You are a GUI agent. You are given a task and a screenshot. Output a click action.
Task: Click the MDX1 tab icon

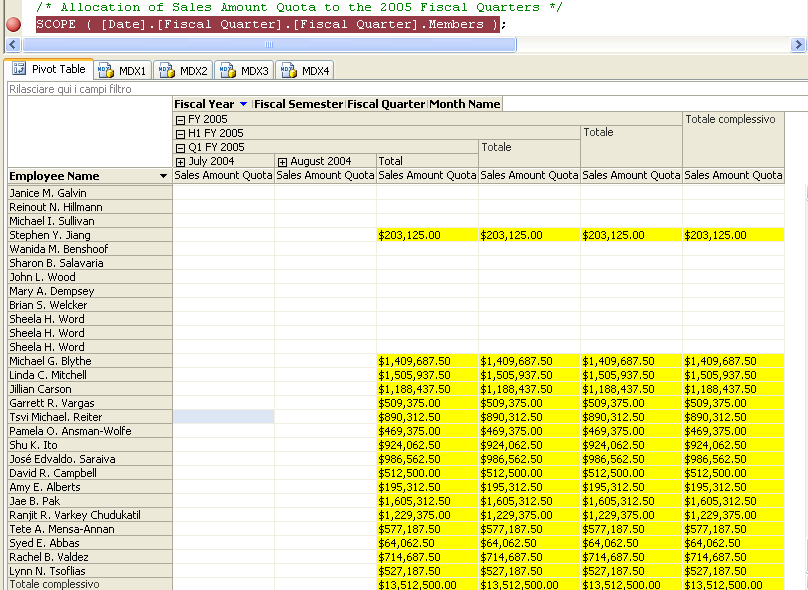[107, 71]
